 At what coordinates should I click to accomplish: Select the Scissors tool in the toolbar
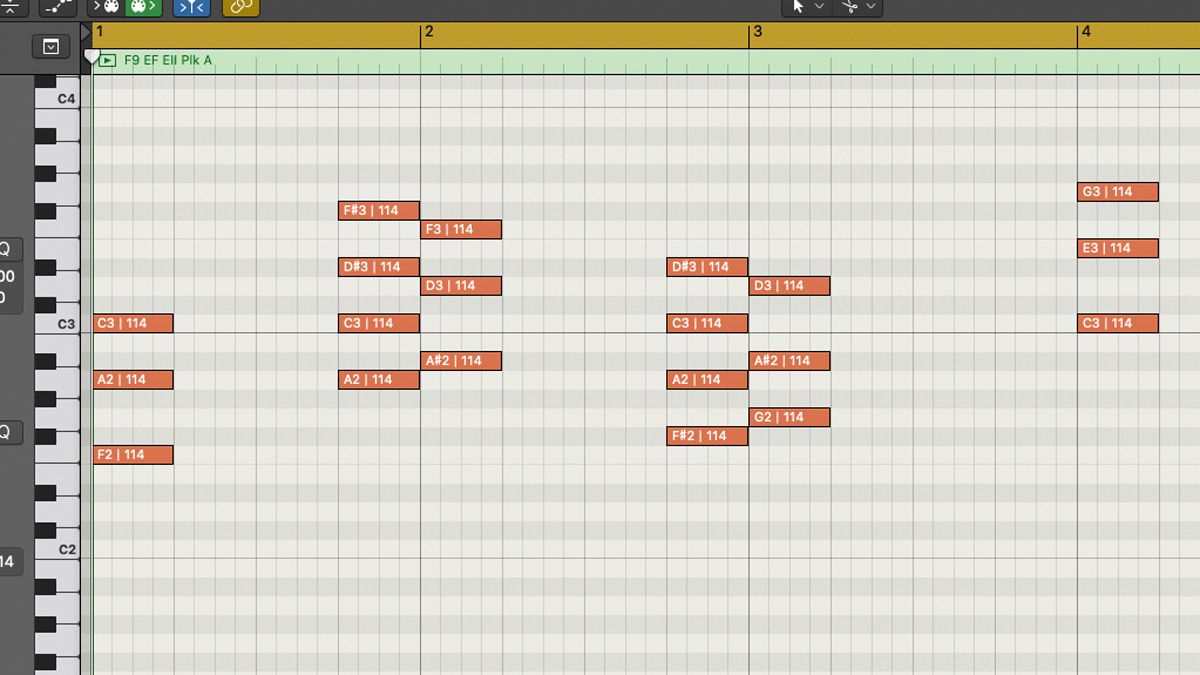tap(850, 8)
